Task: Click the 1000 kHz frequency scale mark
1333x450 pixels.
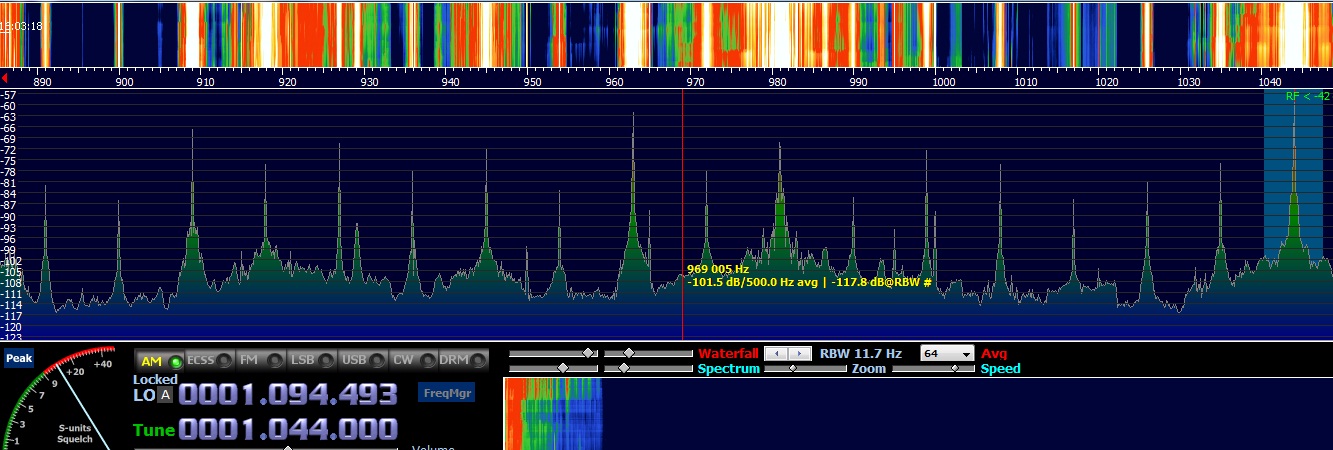Action: tap(943, 83)
